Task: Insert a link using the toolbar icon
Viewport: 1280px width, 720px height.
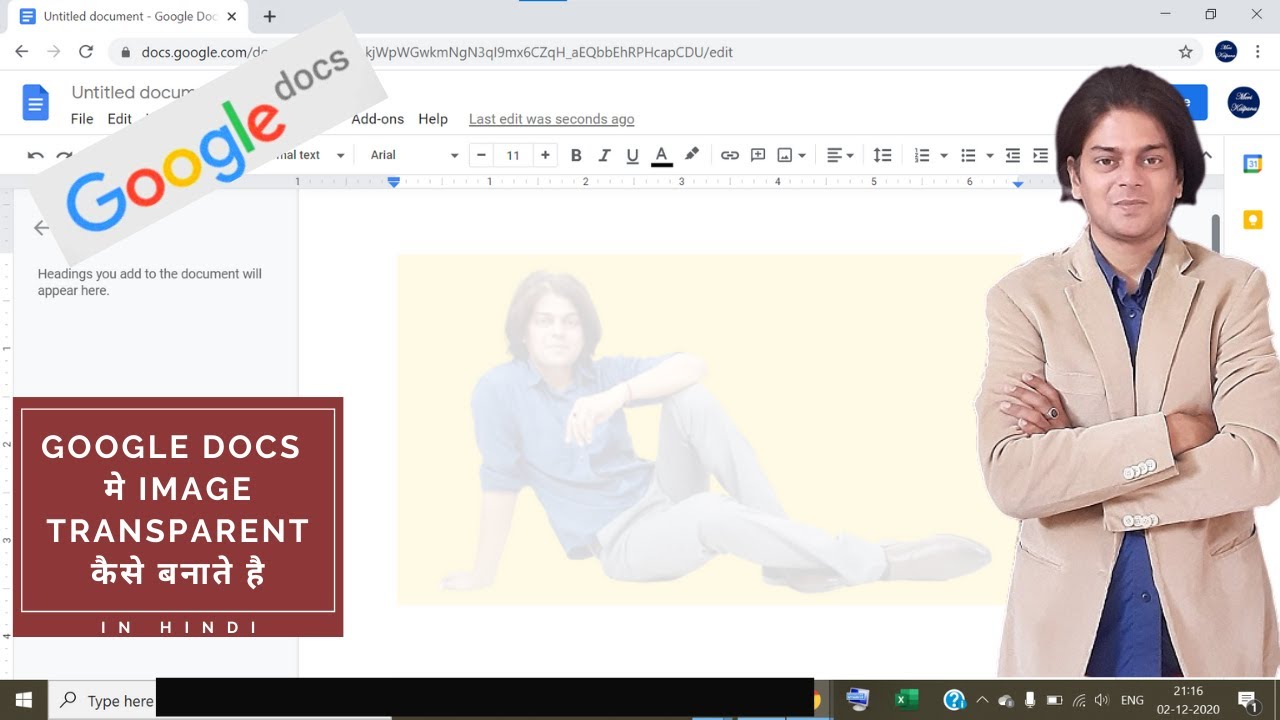Action: click(730, 155)
